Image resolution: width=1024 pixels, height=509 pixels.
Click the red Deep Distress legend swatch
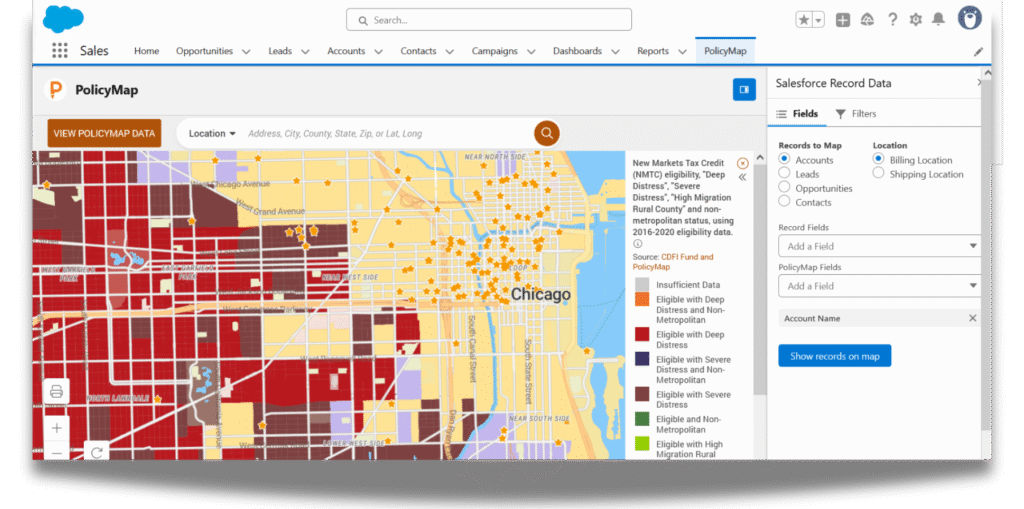click(642, 334)
